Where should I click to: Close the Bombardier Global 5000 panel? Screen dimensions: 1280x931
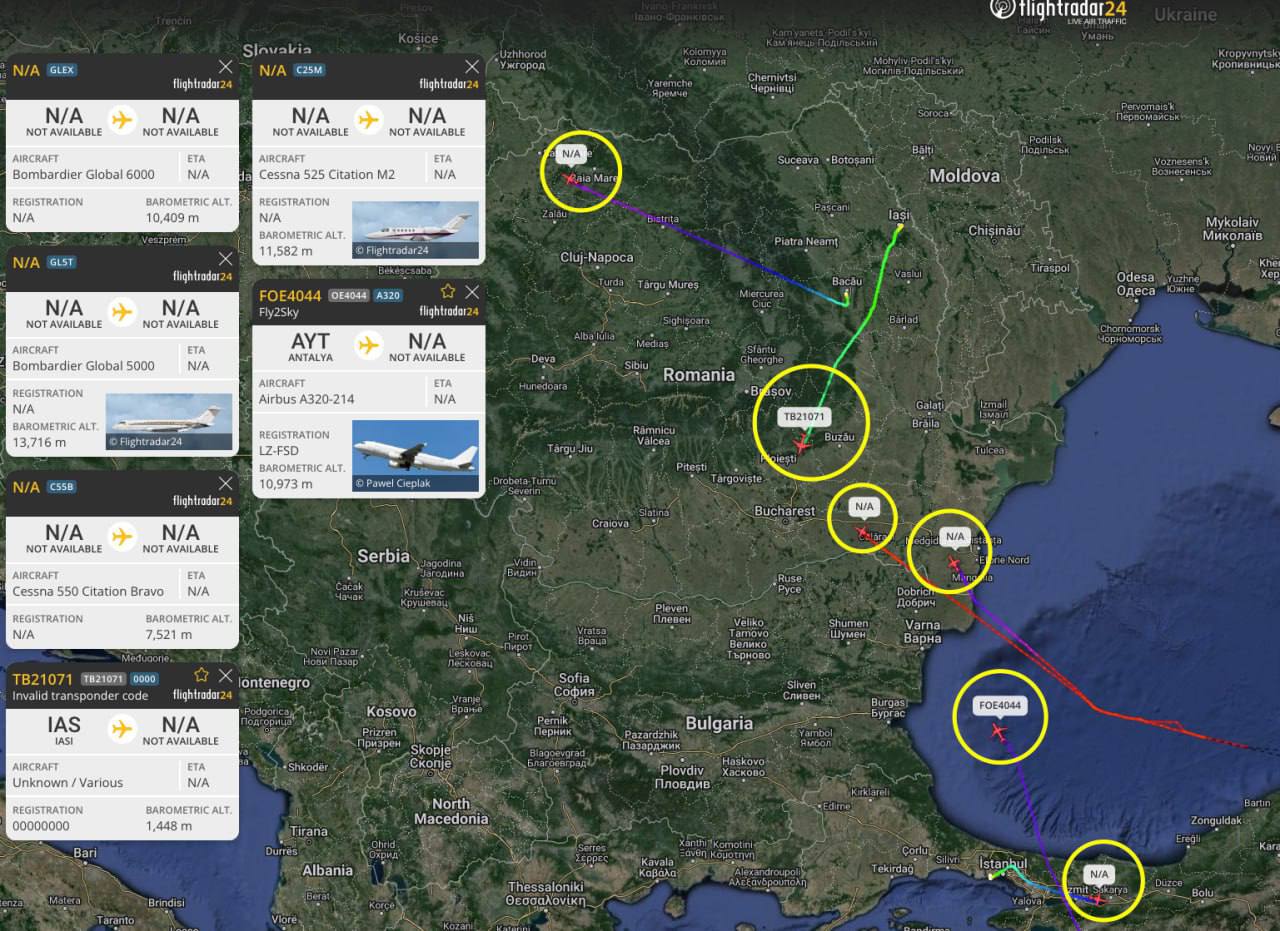tap(225, 259)
